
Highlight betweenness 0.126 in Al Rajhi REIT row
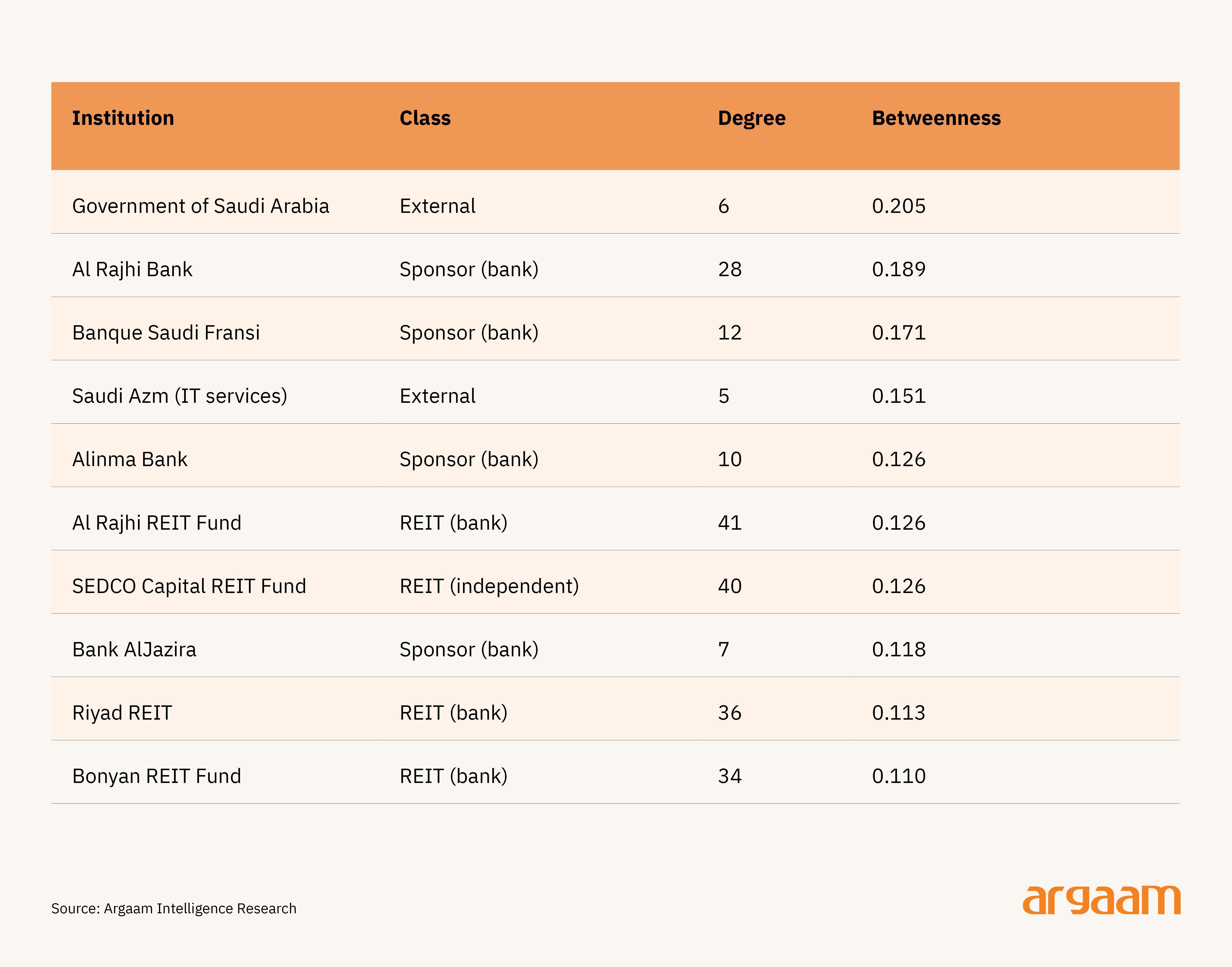tap(899, 523)
